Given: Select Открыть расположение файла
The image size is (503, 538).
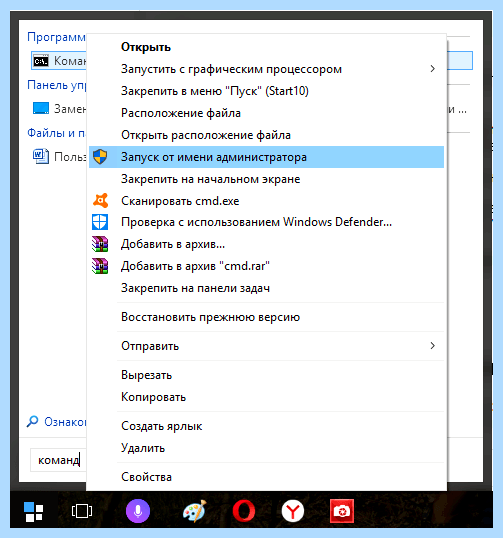Looking at the screenshot, I should point(266,135).
